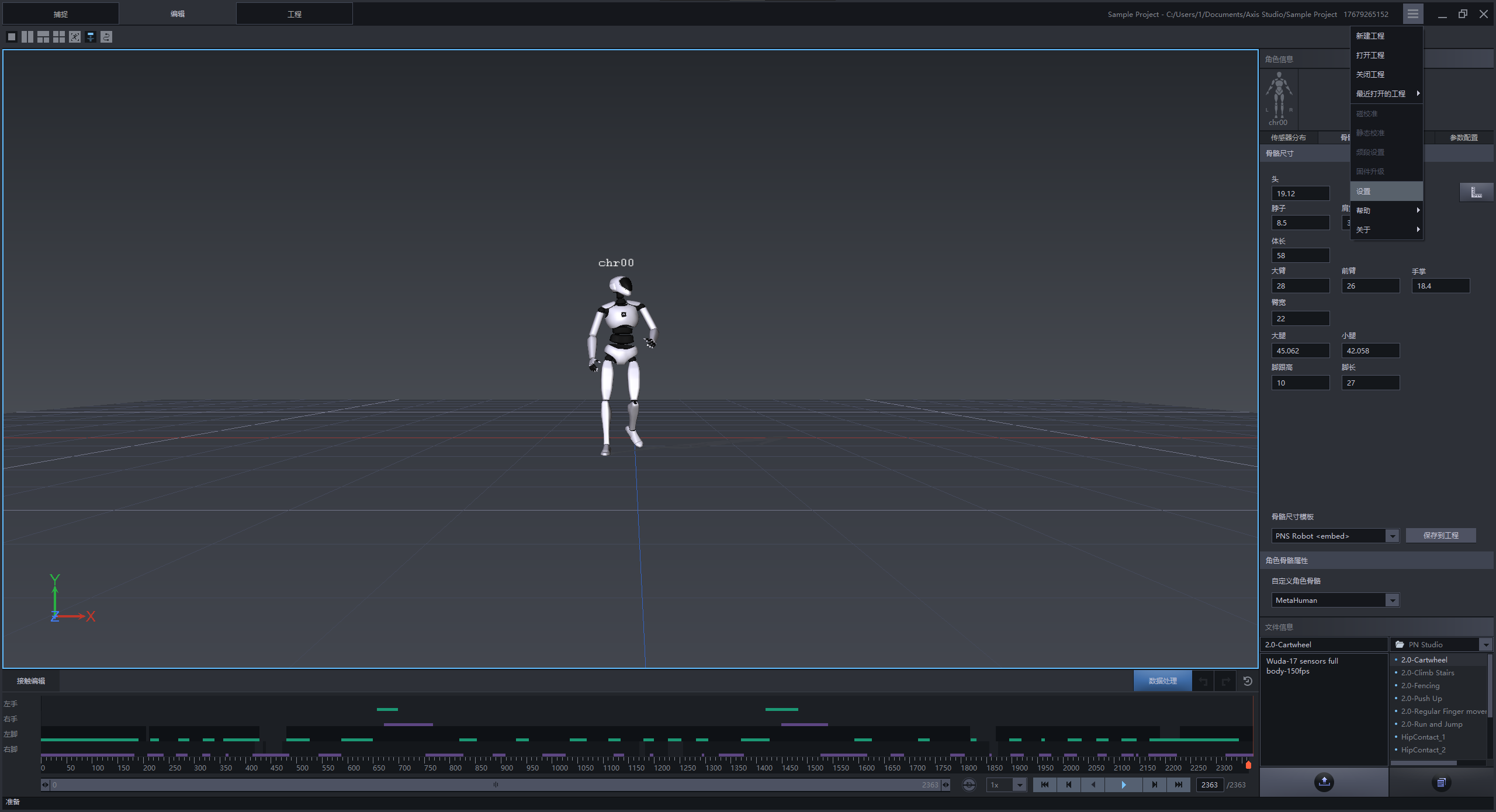Image resolution: width=1496 pixels, height=812 pixels.
Task: Click the focus-on-character running figure icon
Action: pos(75,37)
